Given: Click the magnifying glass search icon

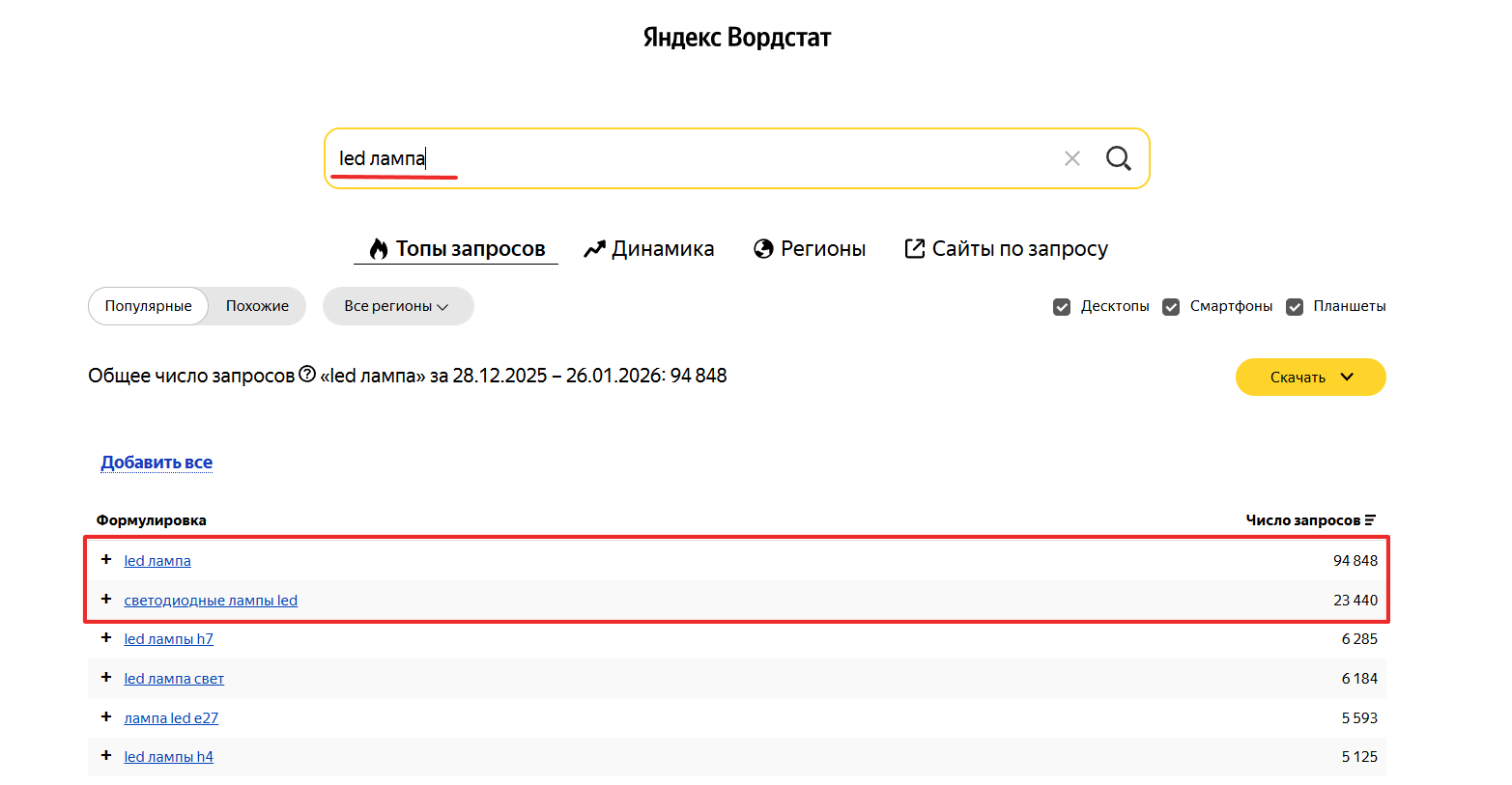Looking at the screenshot, I should pos(1119,158).
